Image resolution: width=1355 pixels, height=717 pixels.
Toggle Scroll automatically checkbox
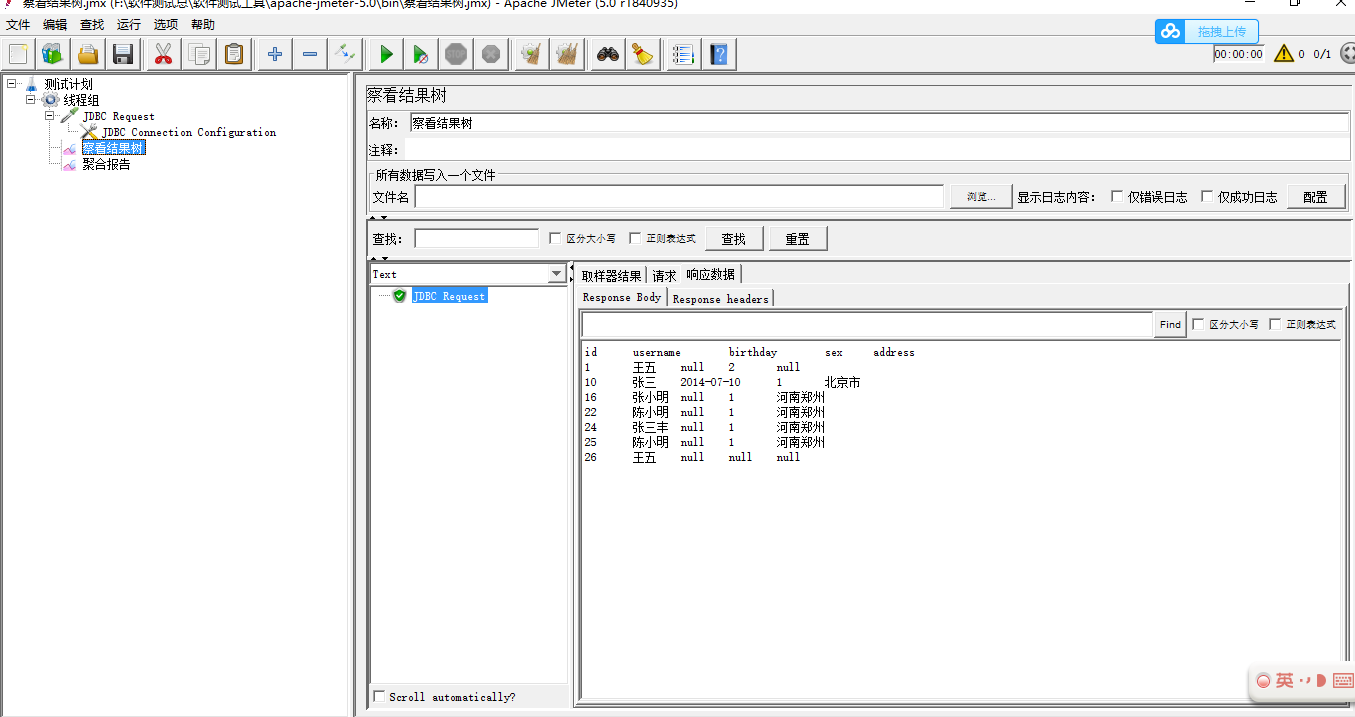coord(379,696)
